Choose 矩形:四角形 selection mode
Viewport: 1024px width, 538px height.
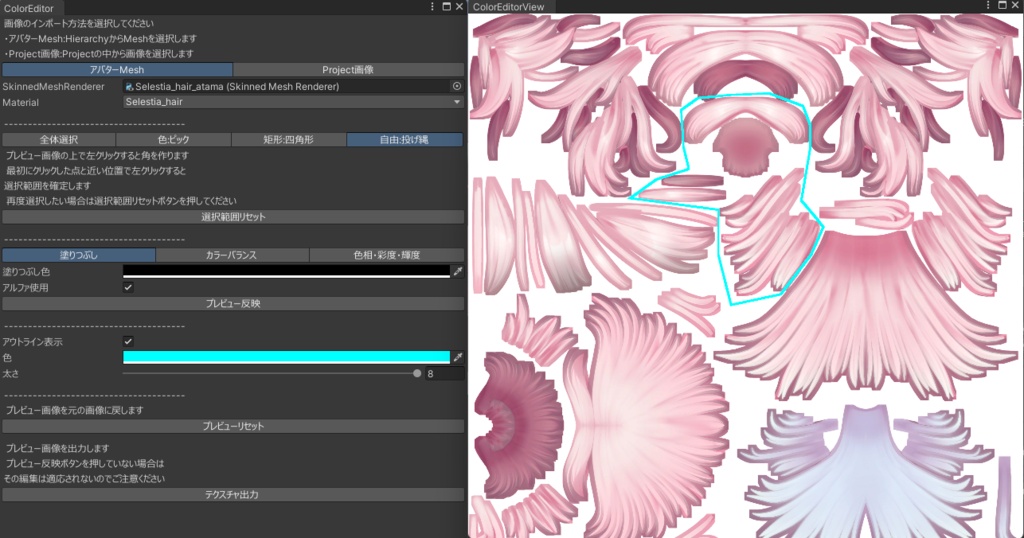pyautogui.click(x=288, y=139)
